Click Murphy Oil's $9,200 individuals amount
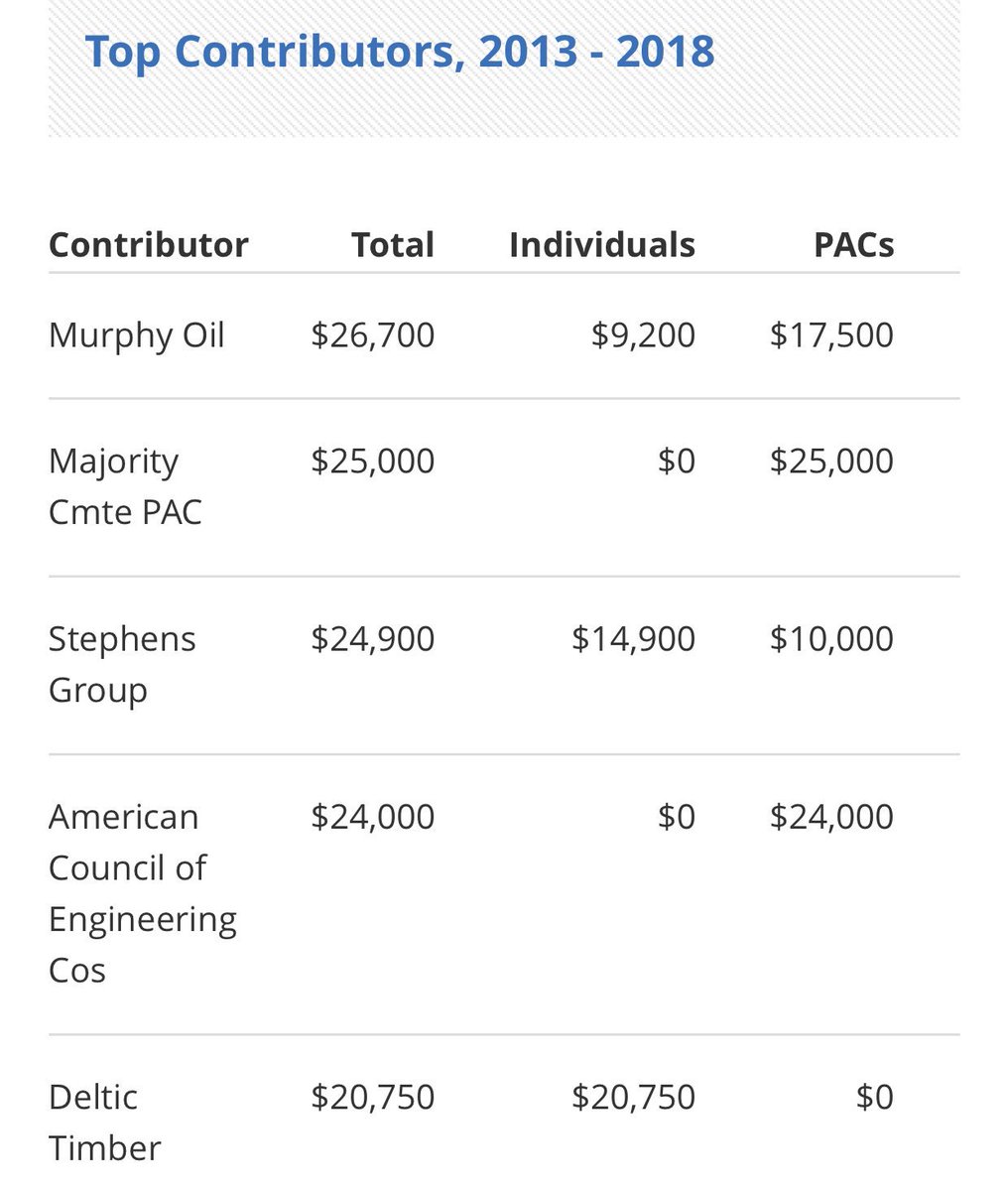The image size is (1008, 1191). pyautogui.click(x=643, y=334)
